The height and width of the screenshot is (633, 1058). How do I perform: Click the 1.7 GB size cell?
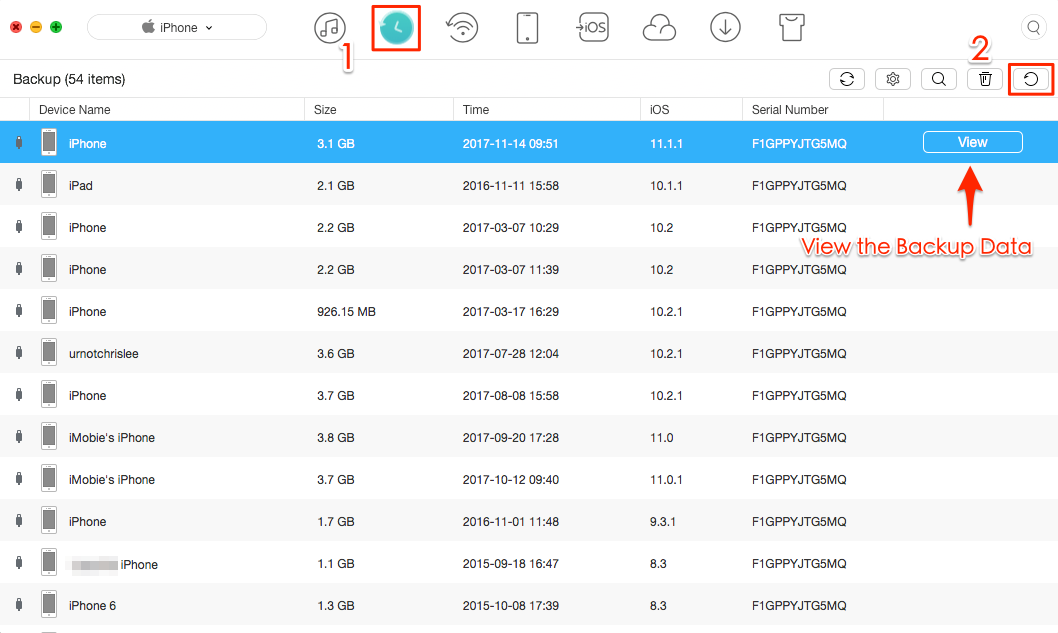click(x=335, y=522)
